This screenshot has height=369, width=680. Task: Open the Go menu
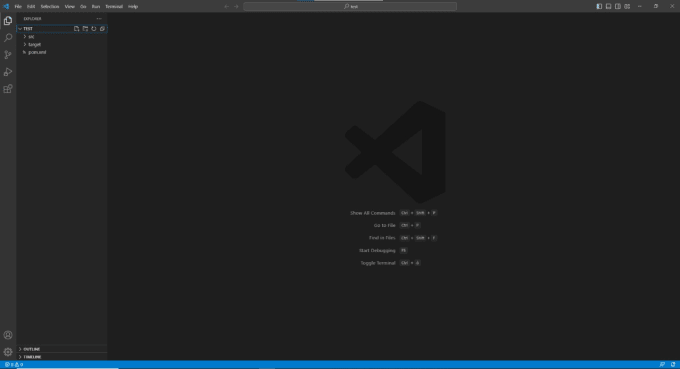click(83, 7)
